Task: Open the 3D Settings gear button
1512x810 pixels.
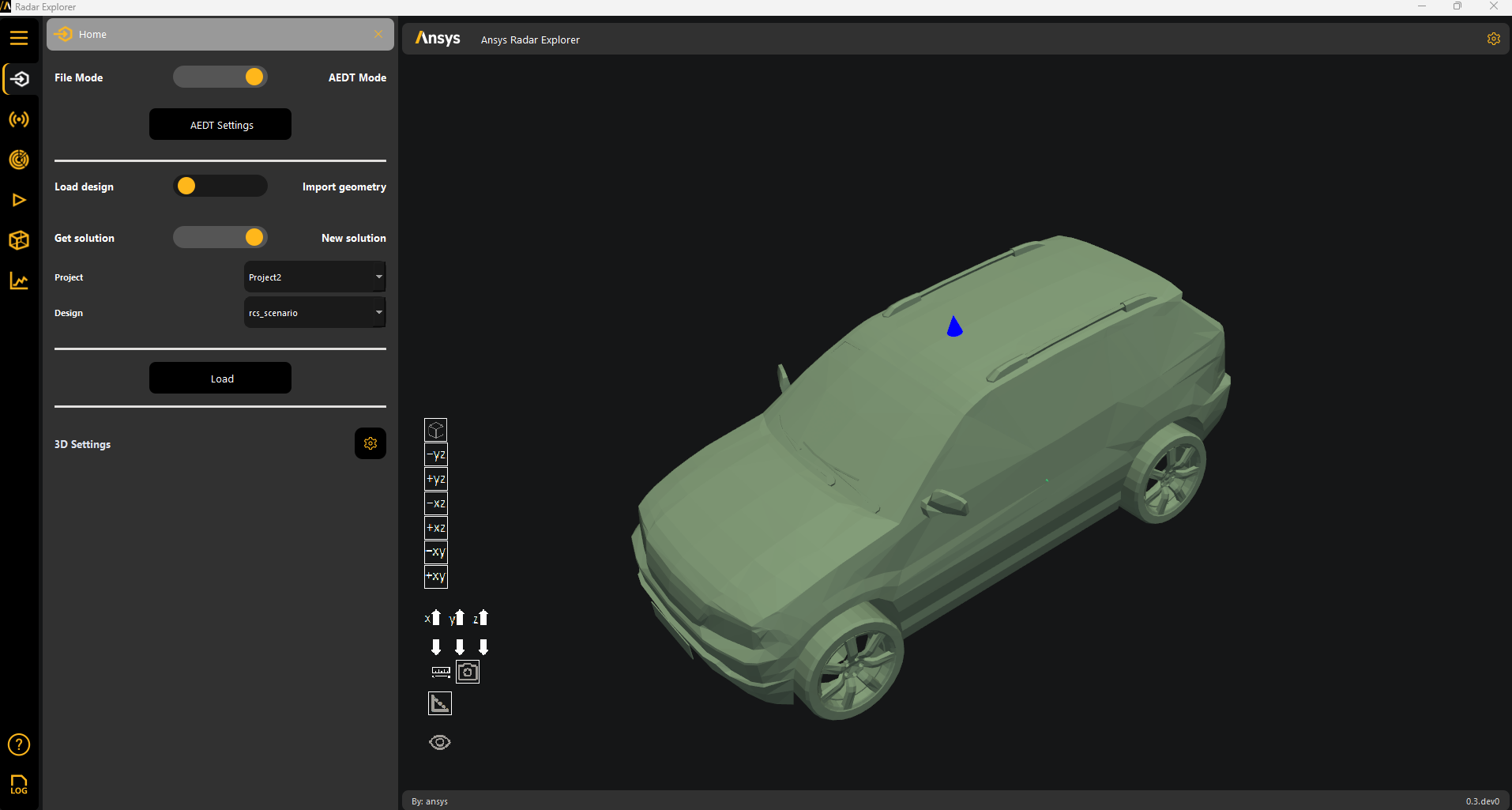Action: coord(370,443)
